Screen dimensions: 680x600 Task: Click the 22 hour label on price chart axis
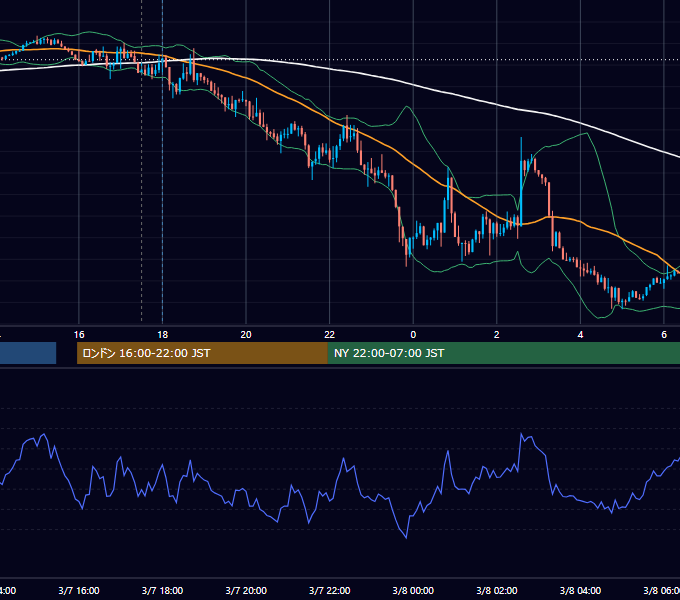[x=330, y=335]
